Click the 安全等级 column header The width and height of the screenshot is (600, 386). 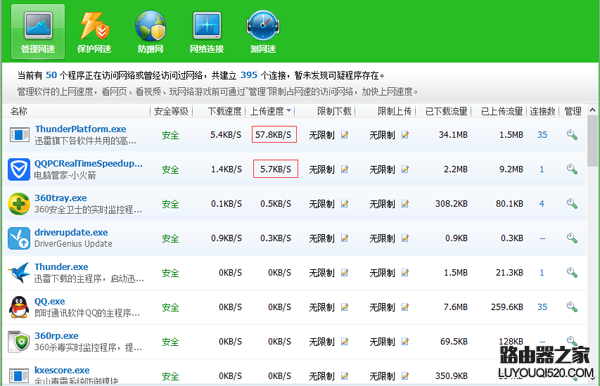click(x=171, y=111)
